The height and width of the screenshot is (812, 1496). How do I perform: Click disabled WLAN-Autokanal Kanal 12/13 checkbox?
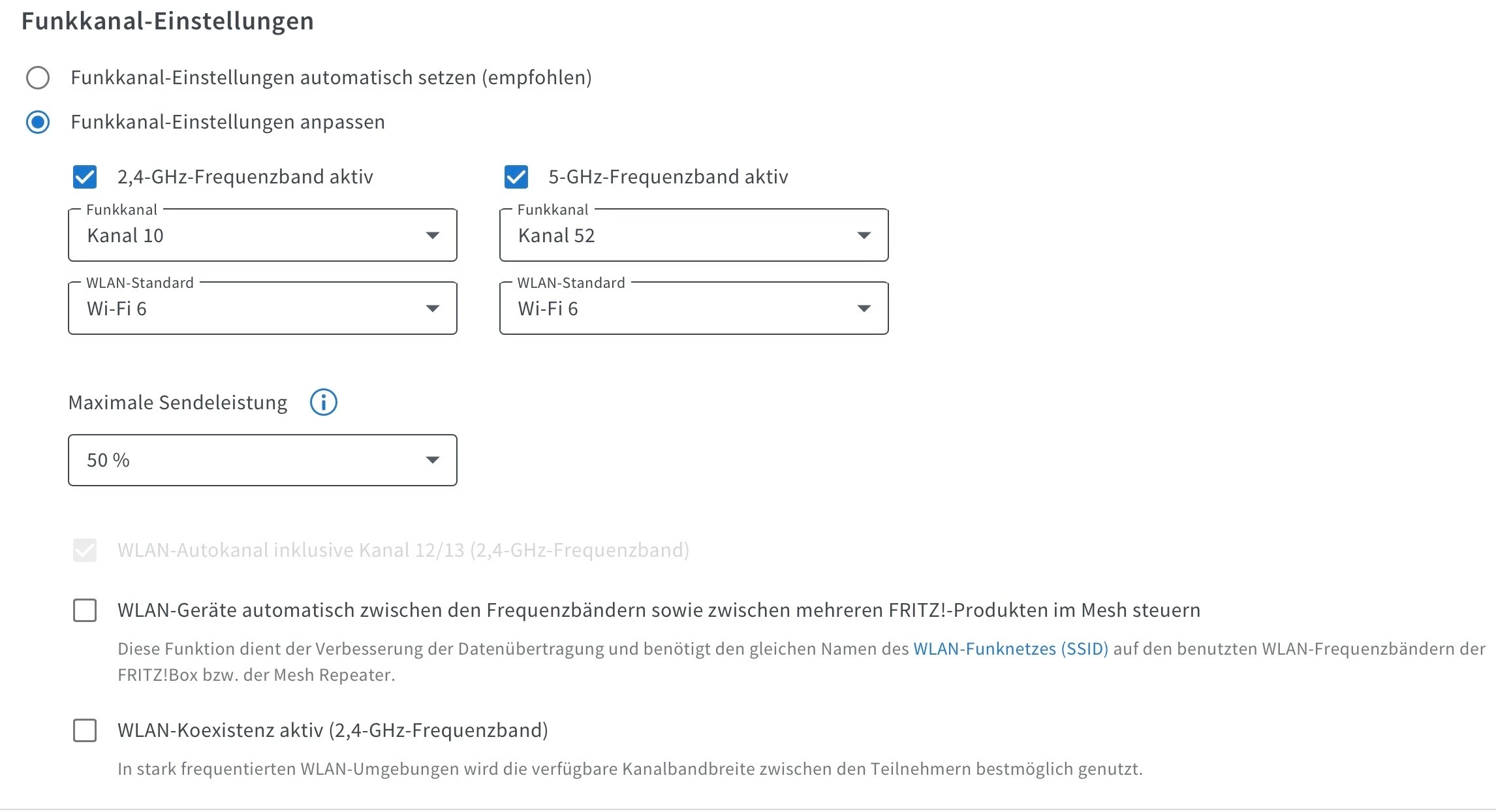(85, 550)
